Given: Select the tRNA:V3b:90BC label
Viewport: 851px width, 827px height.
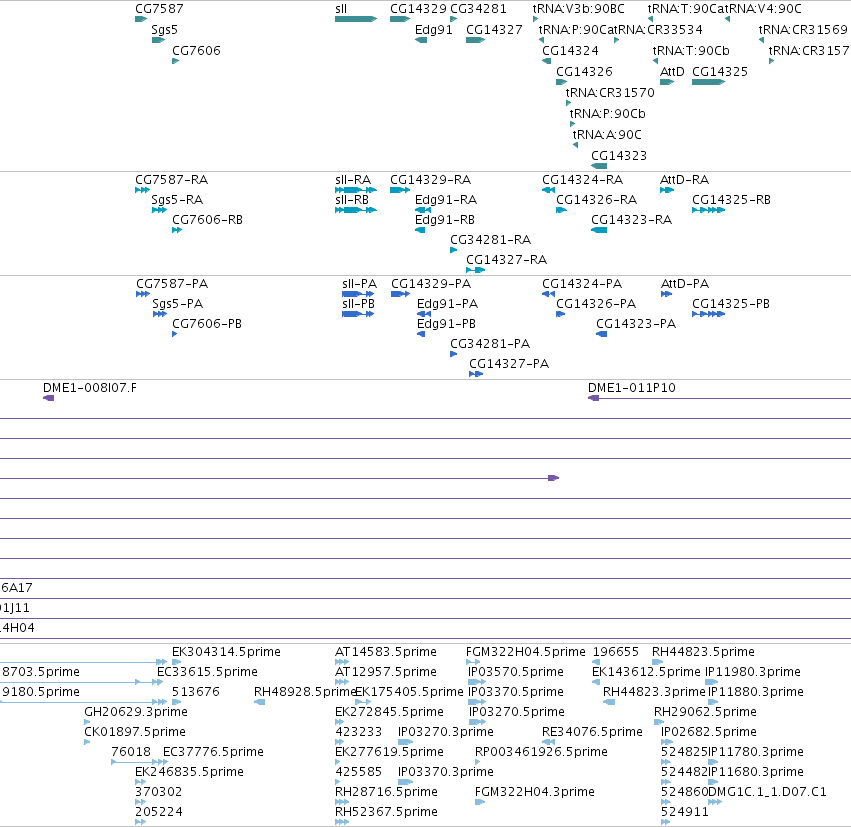Looking at the screenshot, I should pos(579,9).
